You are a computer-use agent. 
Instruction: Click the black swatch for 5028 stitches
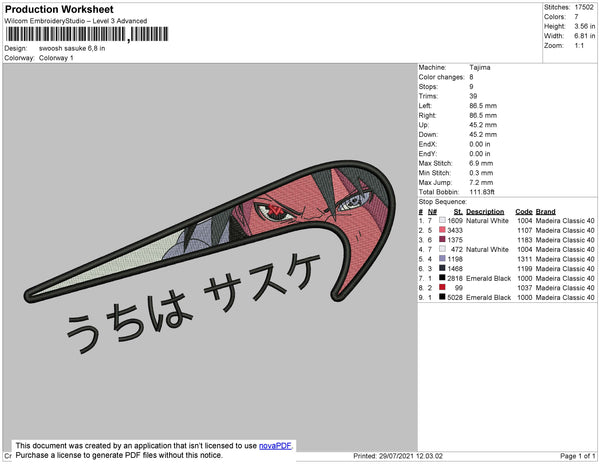[x=442, y=297]
